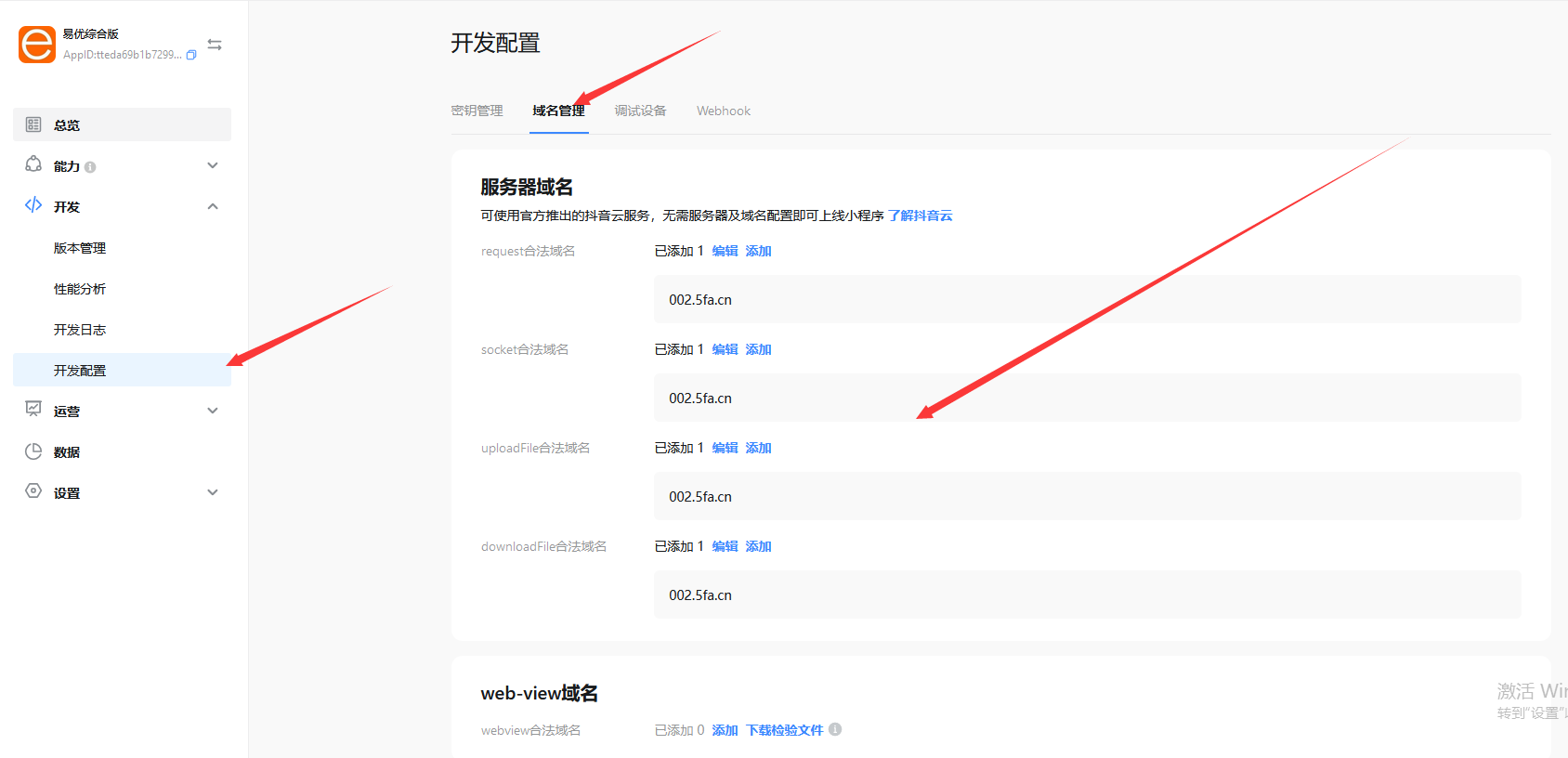
Task: Click 添加 for downloadFile合法域名
Action: pos(759,546)
